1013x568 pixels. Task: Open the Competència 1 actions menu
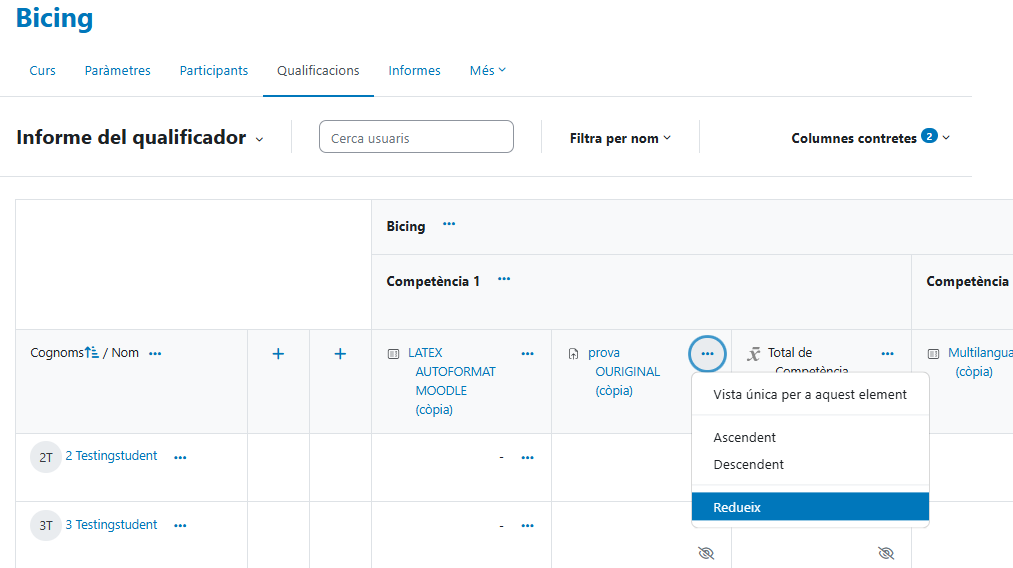click(504, 280)
